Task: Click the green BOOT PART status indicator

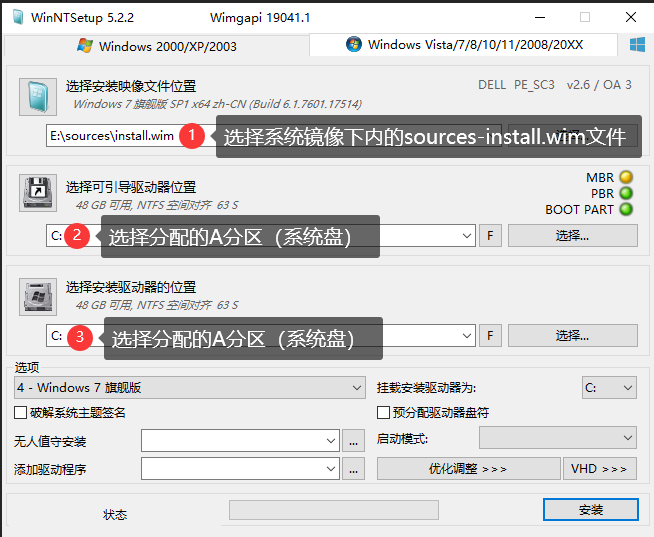Action: coord(626,210)
